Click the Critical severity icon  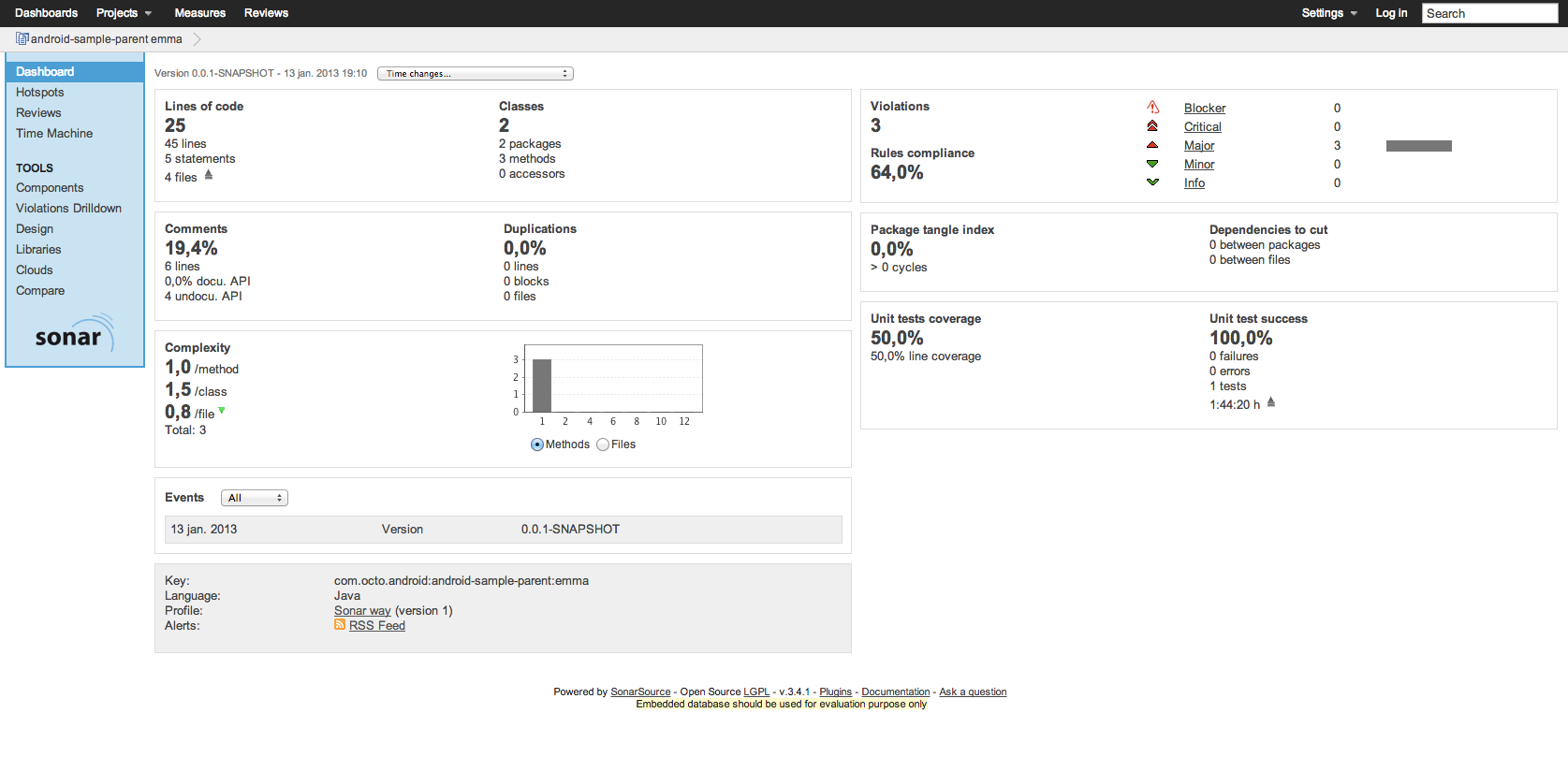[1152, 126]
